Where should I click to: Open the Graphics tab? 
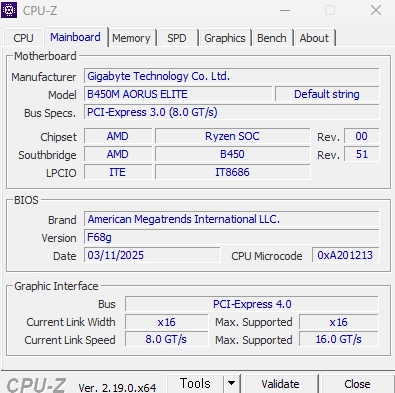(x=225, y=38)
